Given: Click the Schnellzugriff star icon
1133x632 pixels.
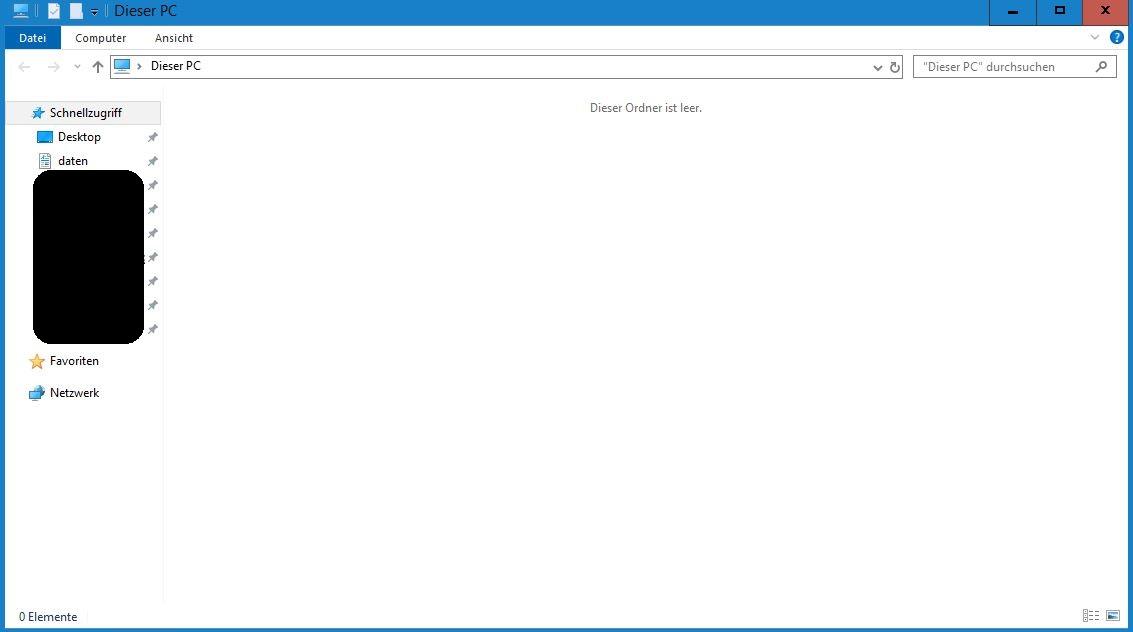Looking at the screenshot, I should click(38, 113).
